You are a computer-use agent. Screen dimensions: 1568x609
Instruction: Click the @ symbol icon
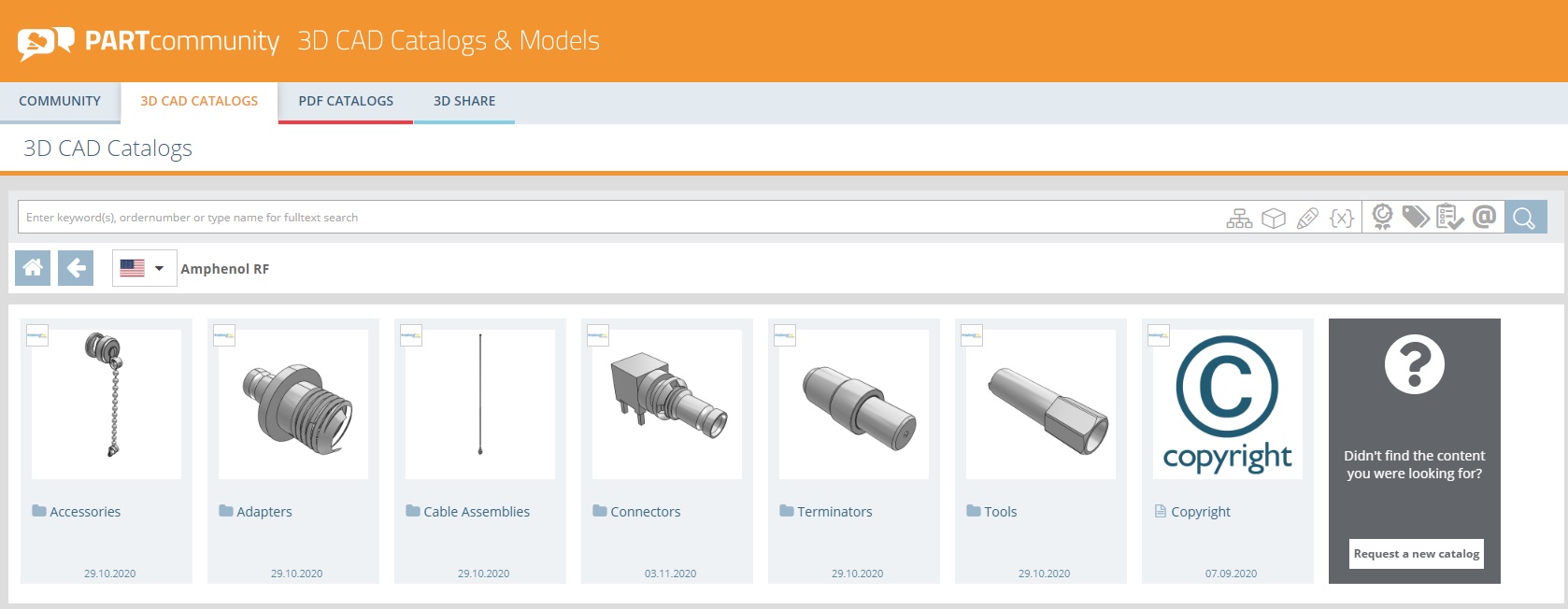coord(1484,218)
